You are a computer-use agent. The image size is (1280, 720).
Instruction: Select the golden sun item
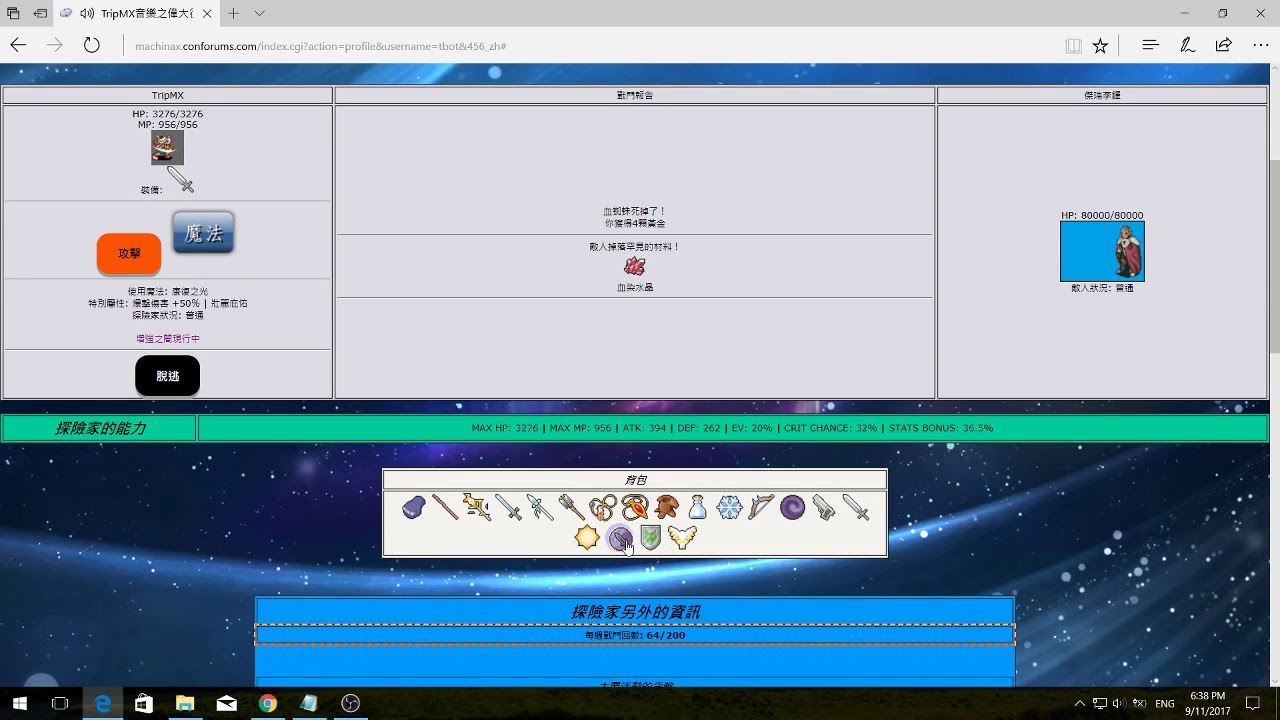[x=587, y=538]
